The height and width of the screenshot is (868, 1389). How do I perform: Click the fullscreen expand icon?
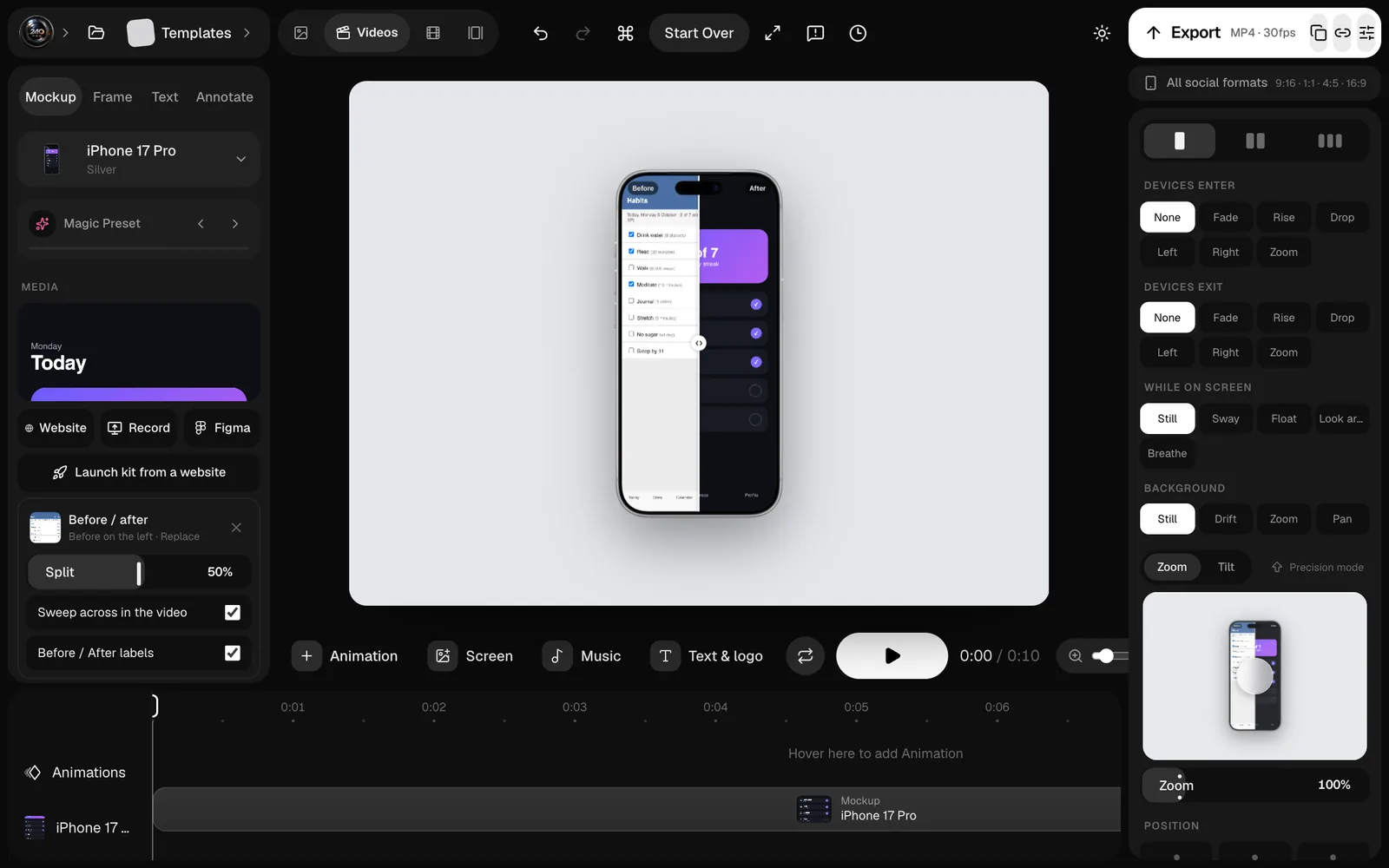772,33
